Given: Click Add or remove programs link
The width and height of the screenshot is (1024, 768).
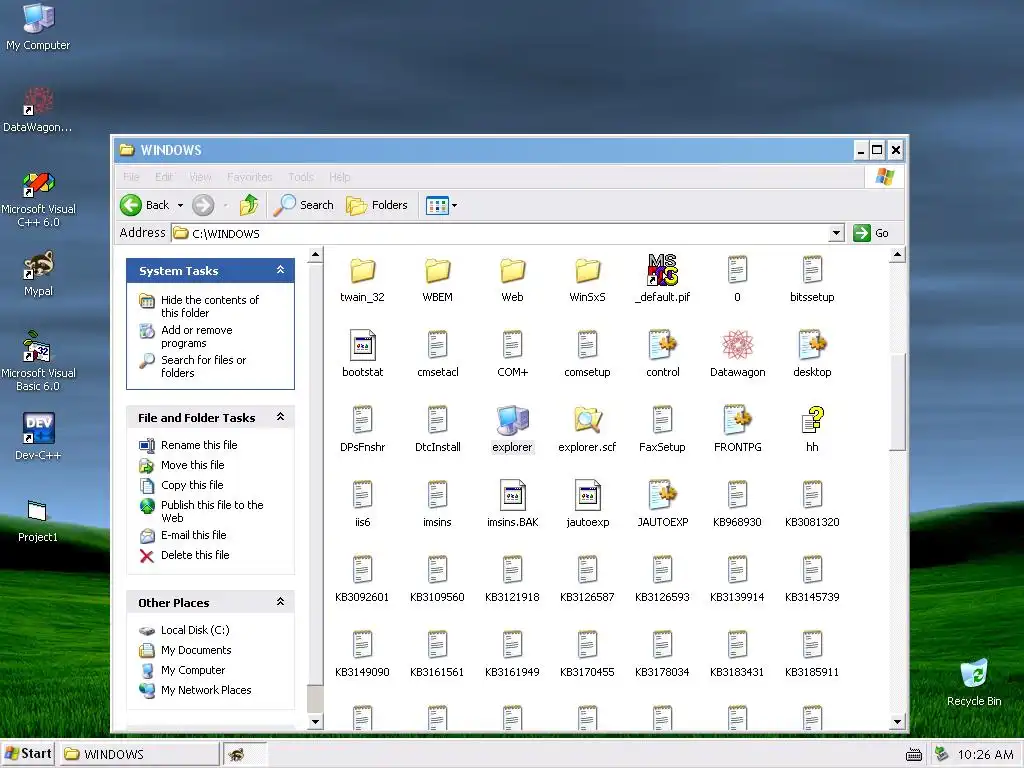Looking at the screenshot, I should [197, 336].
